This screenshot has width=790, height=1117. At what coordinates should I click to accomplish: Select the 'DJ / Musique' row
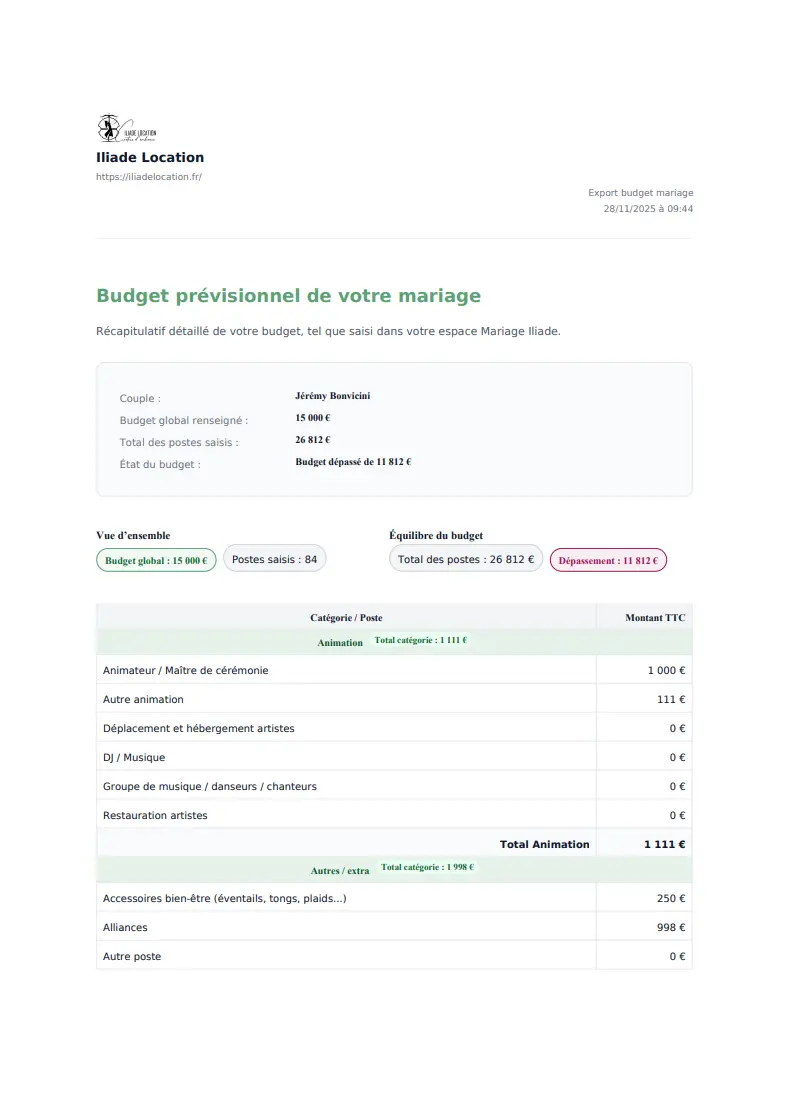pos(394,758)
